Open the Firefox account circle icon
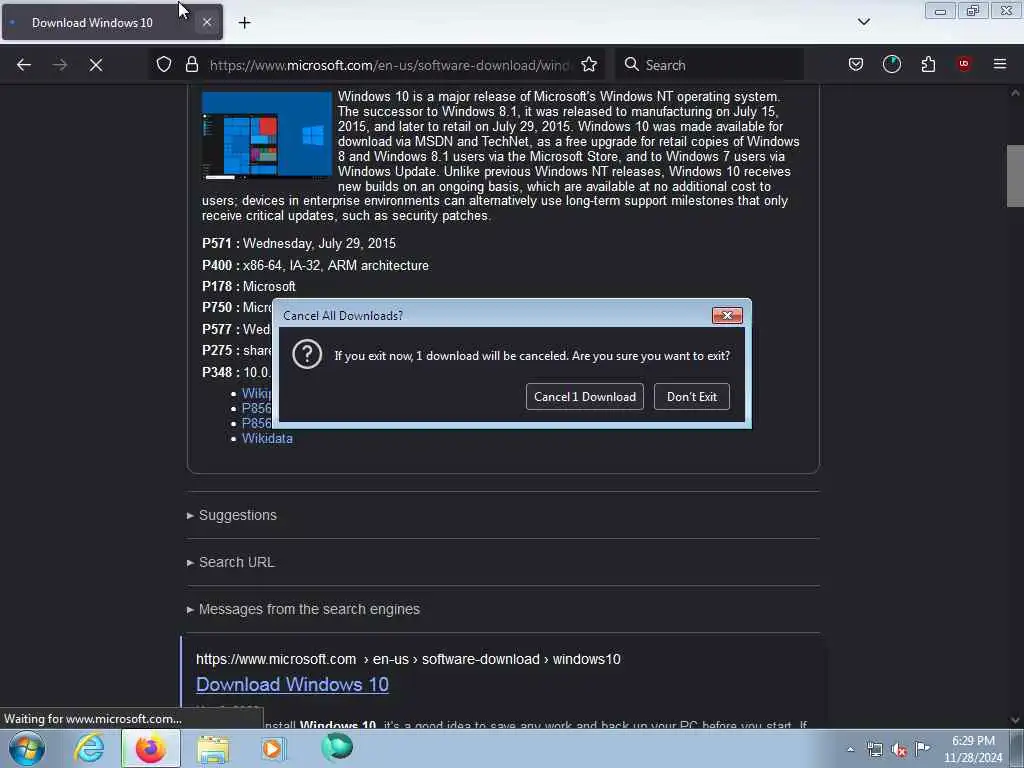The width and height of the screenshot is (1024, 768). tap(891, 64)
